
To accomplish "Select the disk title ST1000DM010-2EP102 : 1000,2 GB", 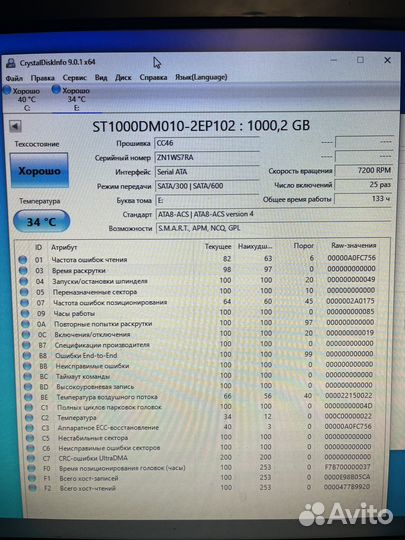I will click(x=201, y=126).
